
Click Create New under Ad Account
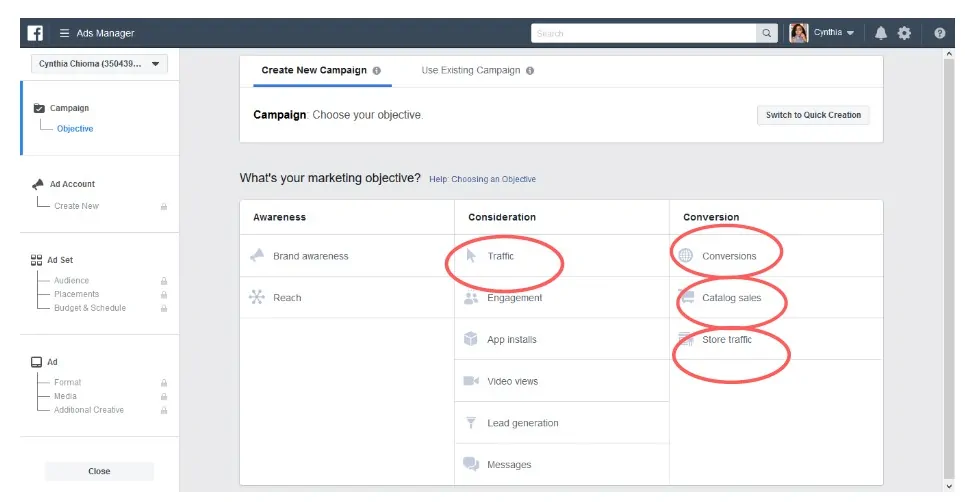click(x=76, y=206)
